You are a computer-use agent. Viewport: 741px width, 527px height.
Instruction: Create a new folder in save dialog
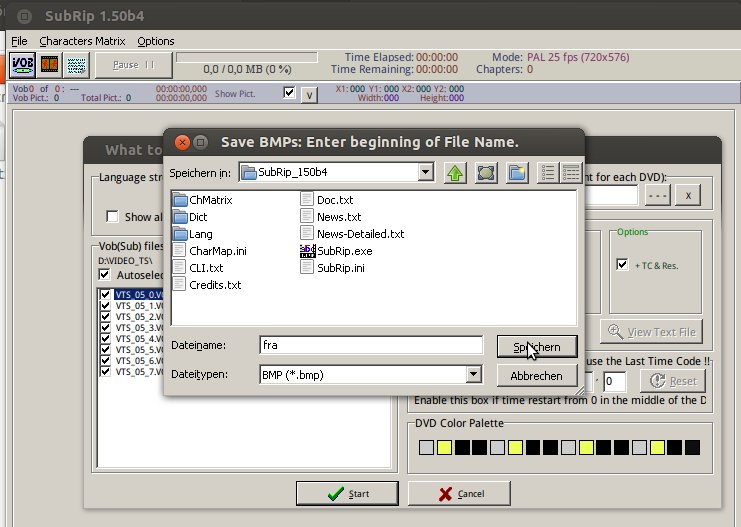tap(517, 173)
